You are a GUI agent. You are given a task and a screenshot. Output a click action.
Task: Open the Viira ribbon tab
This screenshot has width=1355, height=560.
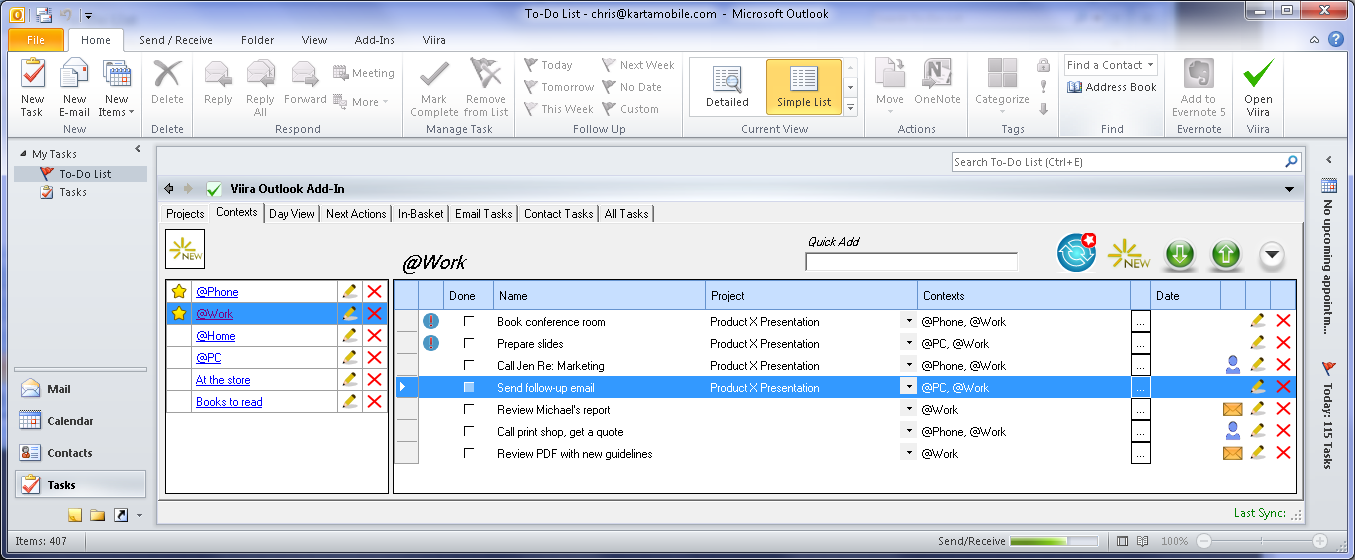[433, 40]
